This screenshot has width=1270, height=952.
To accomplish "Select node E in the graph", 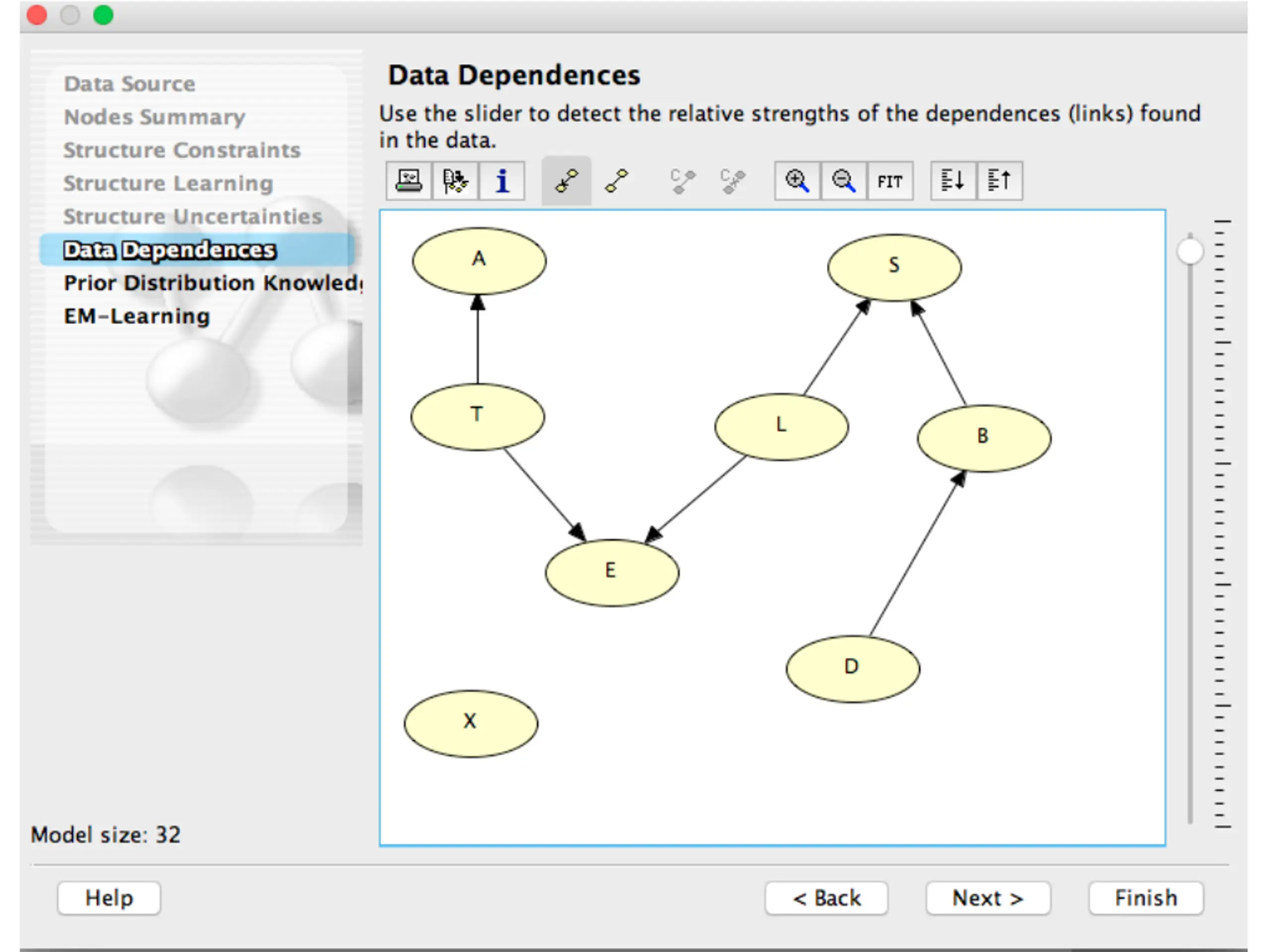I will (612, 572).
